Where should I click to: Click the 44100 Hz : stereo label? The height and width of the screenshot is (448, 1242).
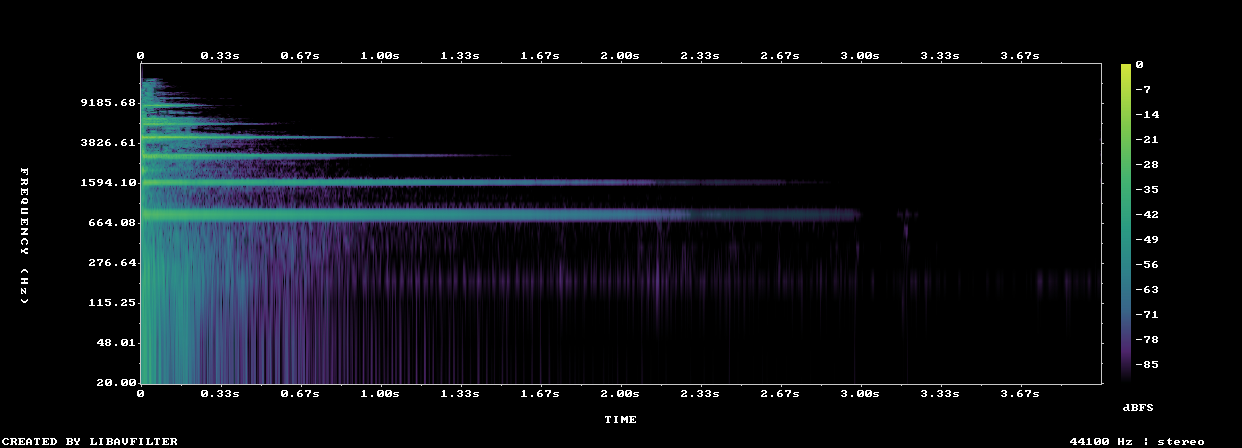[x=1137, y=441]
